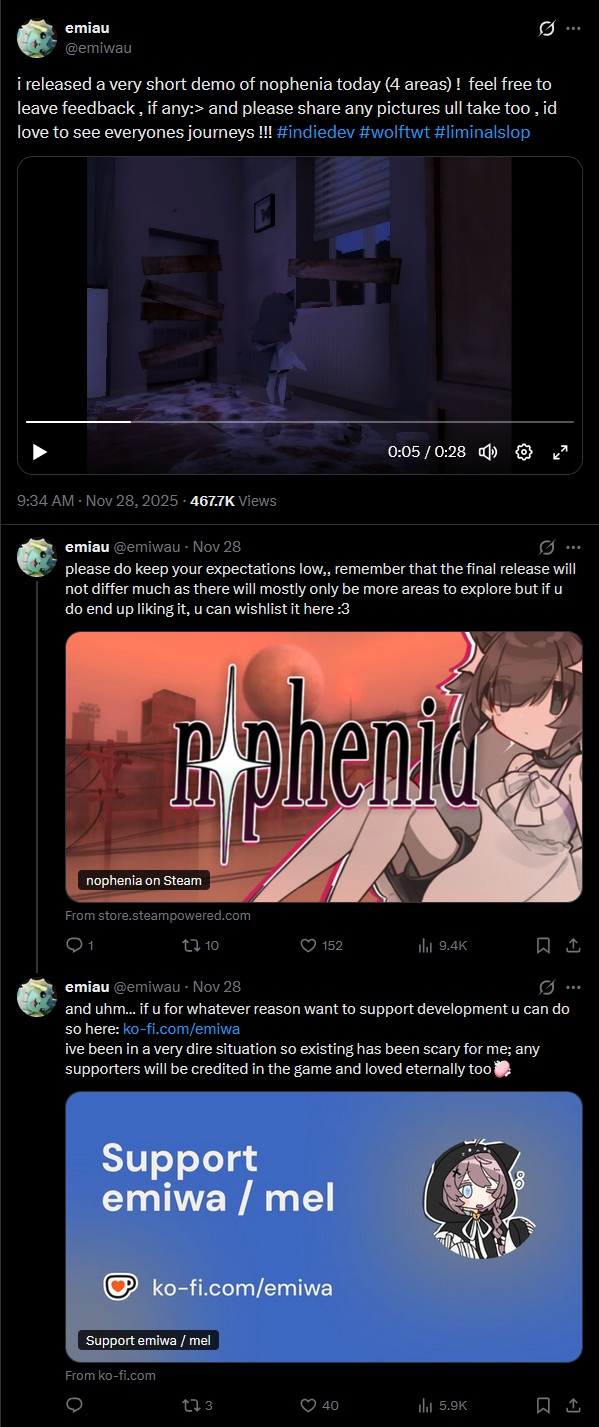Click the Grok icon on main post

coord(546,29)
